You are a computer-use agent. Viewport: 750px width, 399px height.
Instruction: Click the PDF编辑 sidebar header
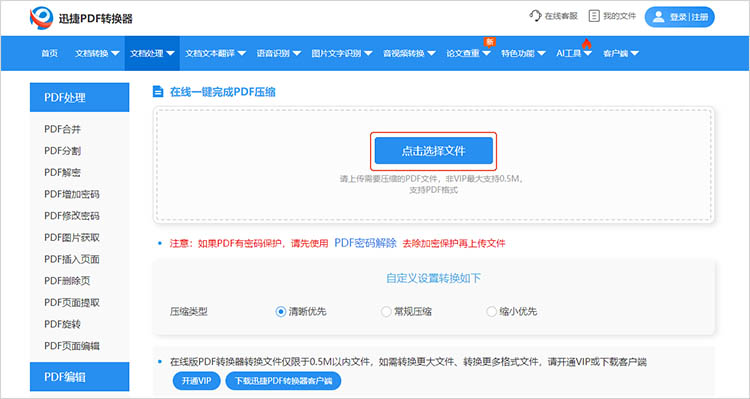(79, 377)
